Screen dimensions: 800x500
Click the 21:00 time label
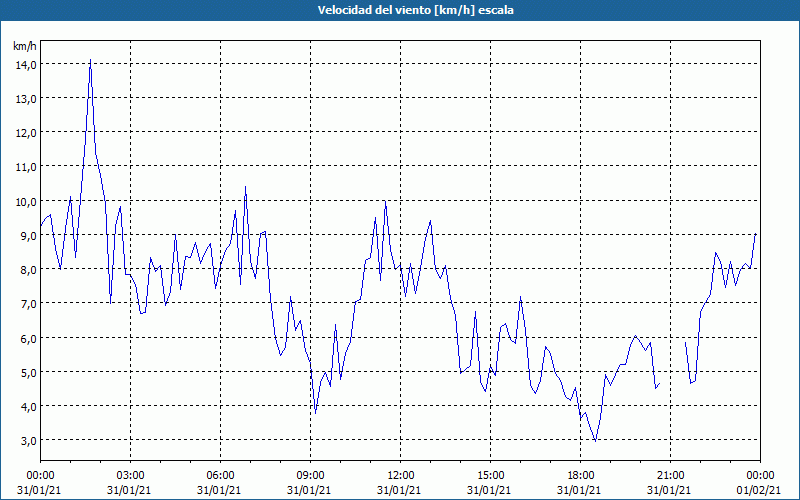pos(670,476)
